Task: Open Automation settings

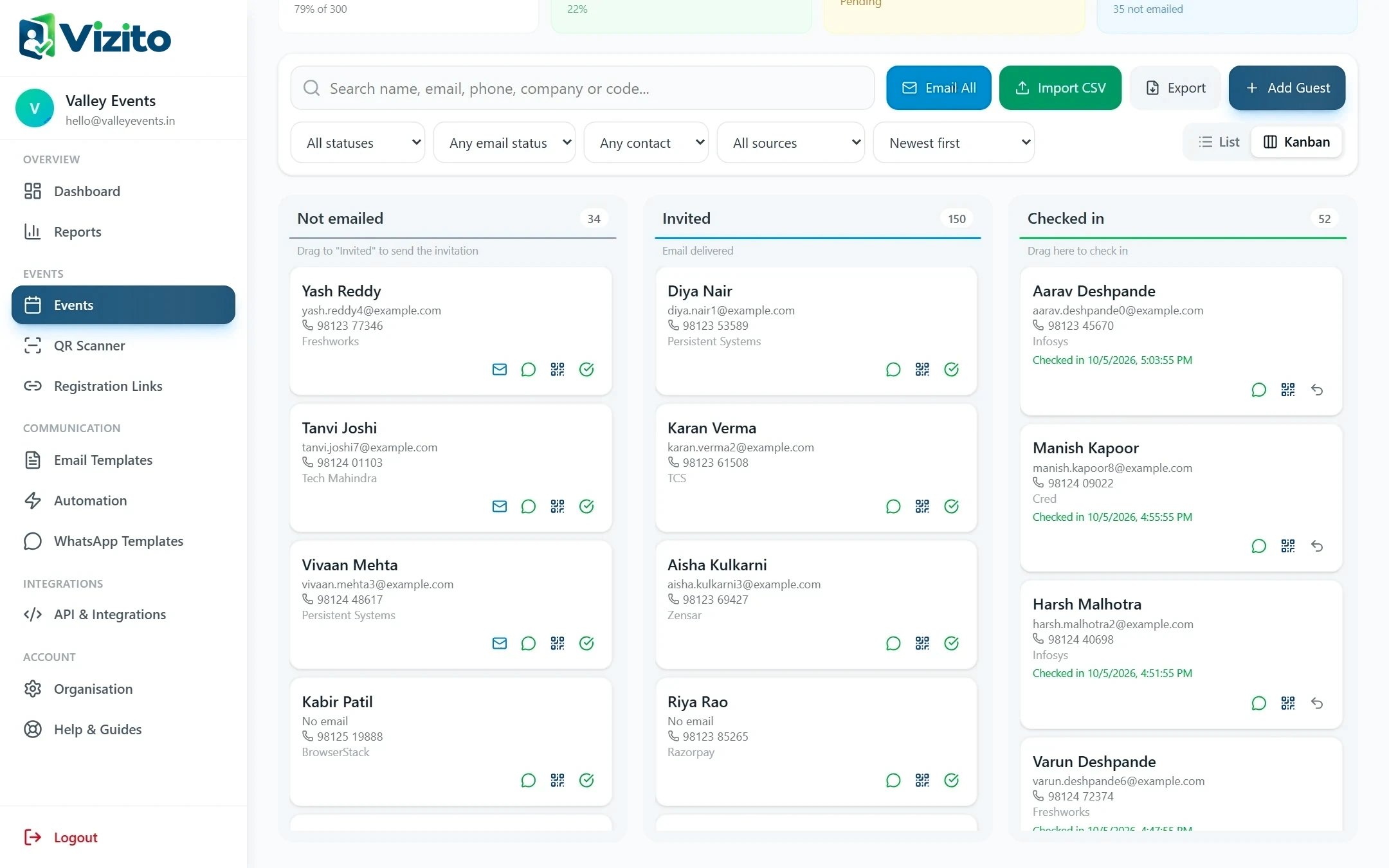Action: point(123,500)
